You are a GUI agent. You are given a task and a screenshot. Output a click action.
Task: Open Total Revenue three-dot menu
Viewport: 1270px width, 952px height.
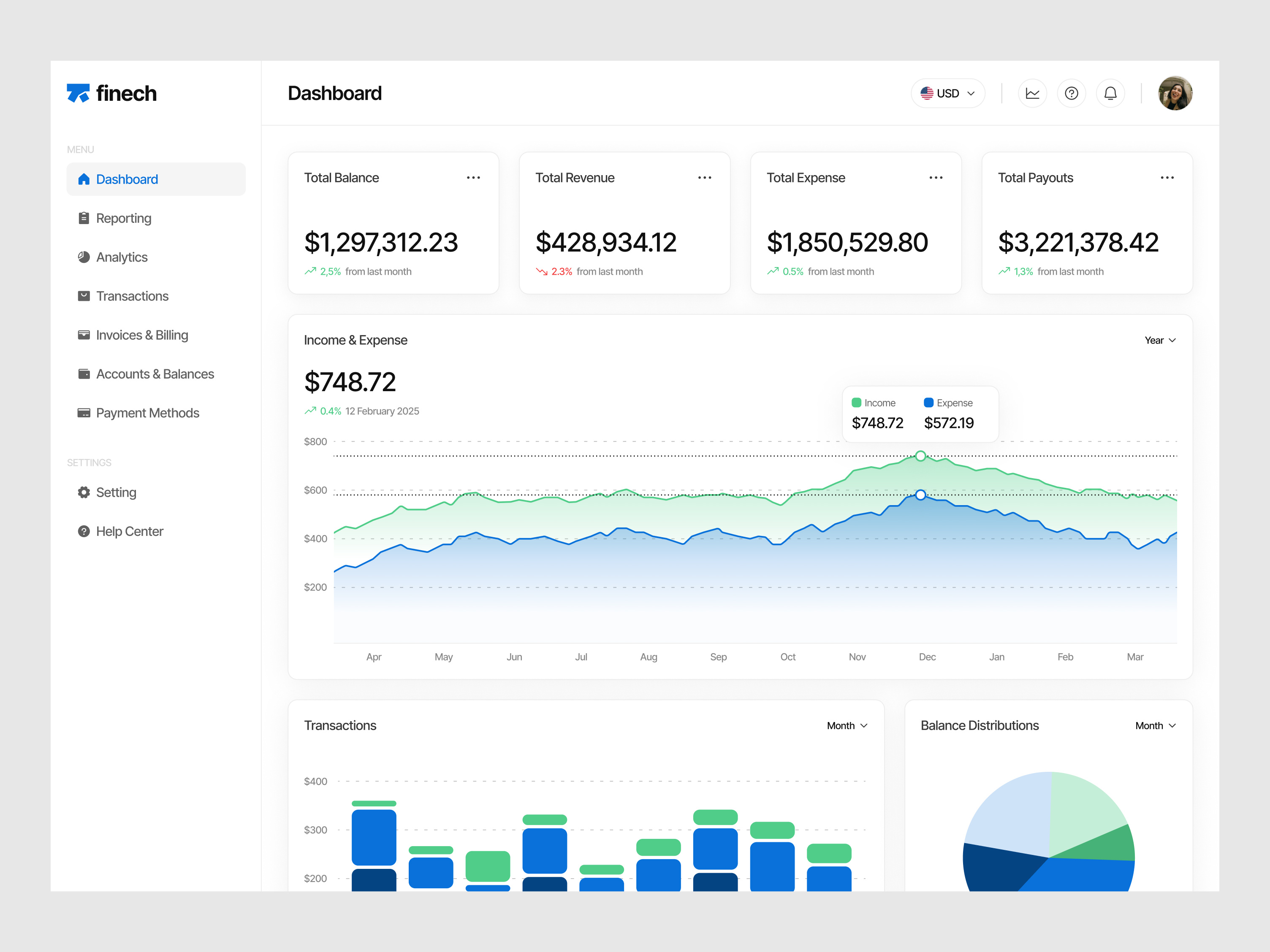coord(705,178)
